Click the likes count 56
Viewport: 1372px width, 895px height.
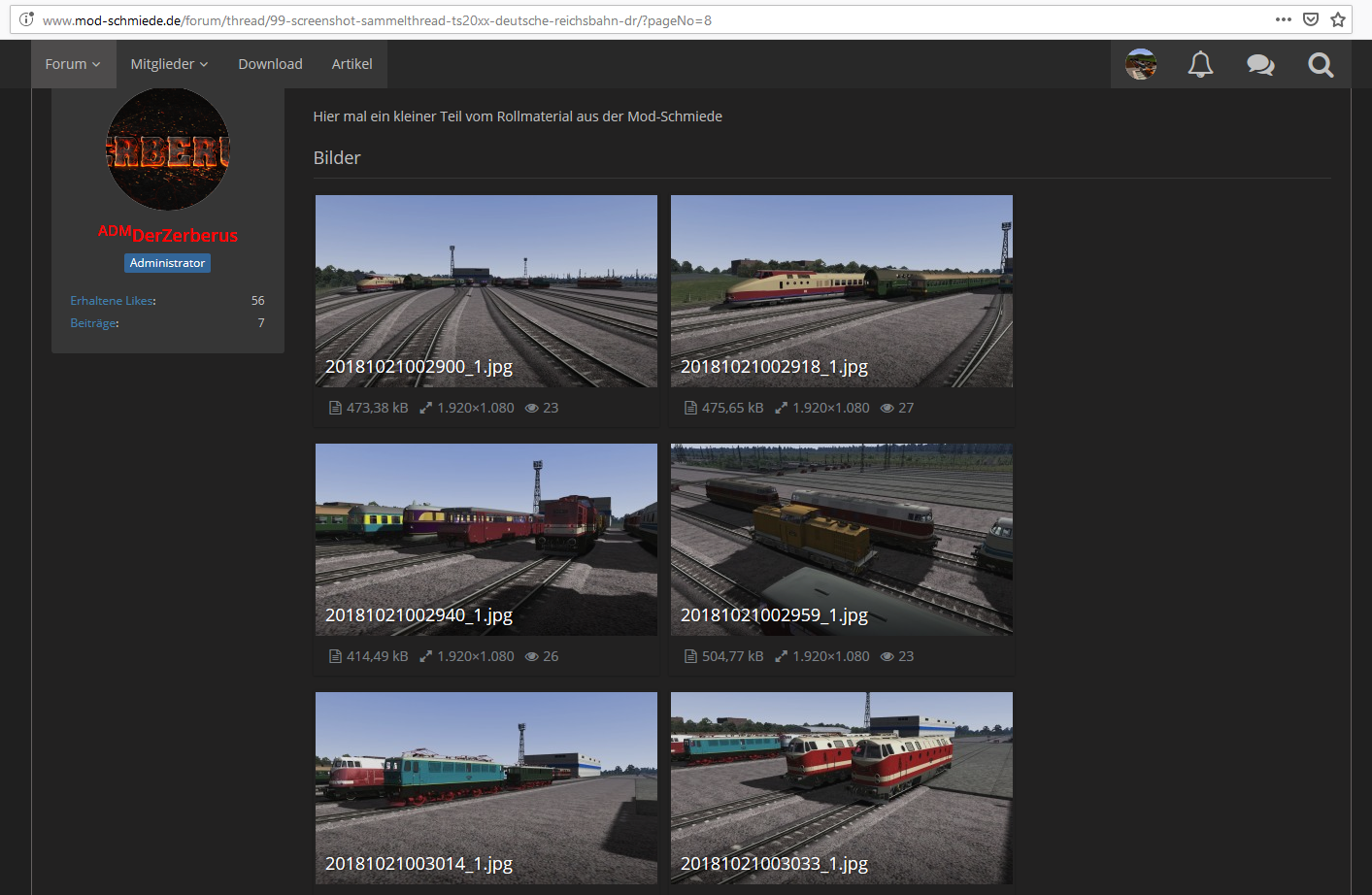[257, 301]
